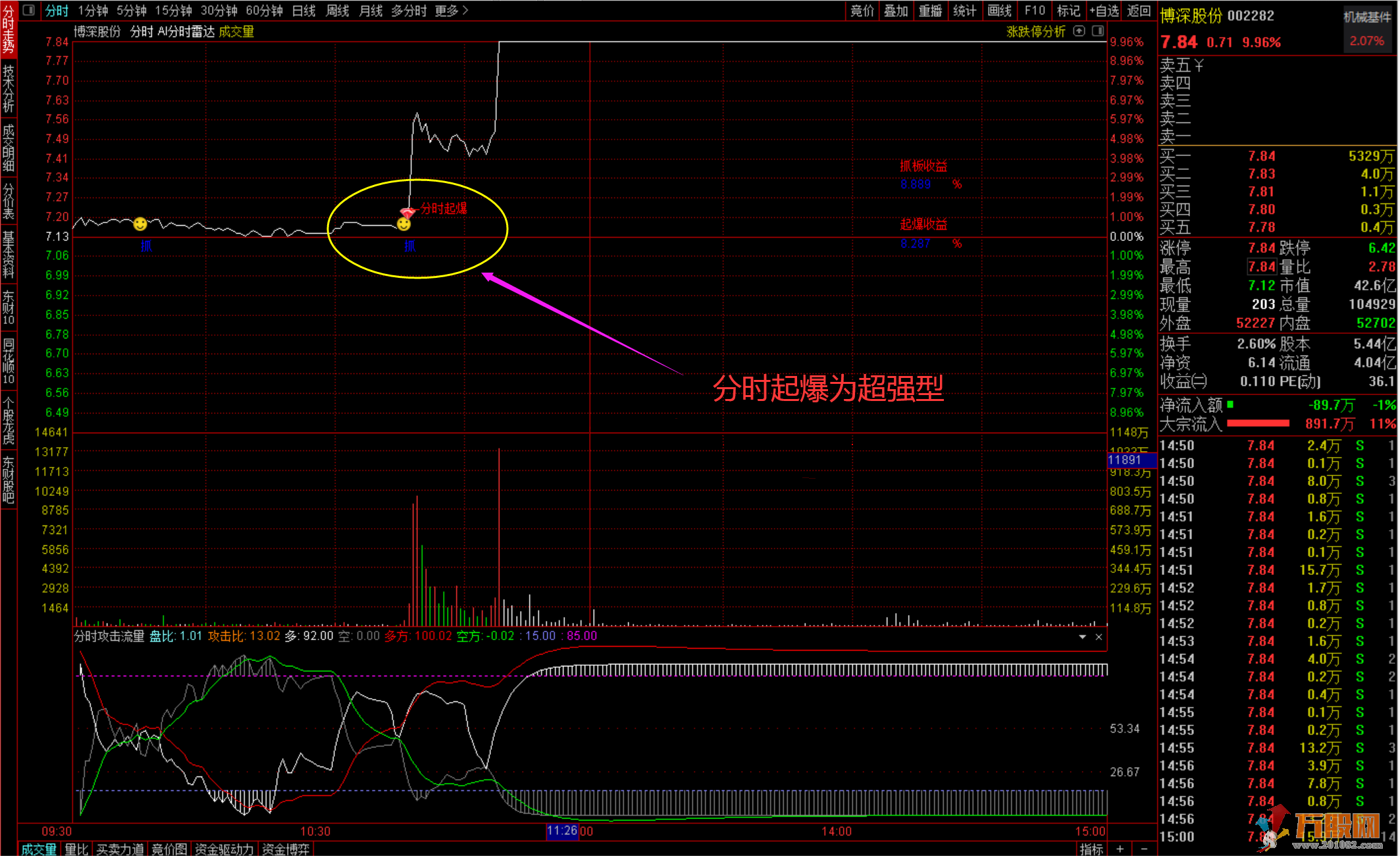This screenshot has width=1400, height=856.
Task: Click the 画线 draw line button
Action: pyautogui.click(x=1000, y=11)
